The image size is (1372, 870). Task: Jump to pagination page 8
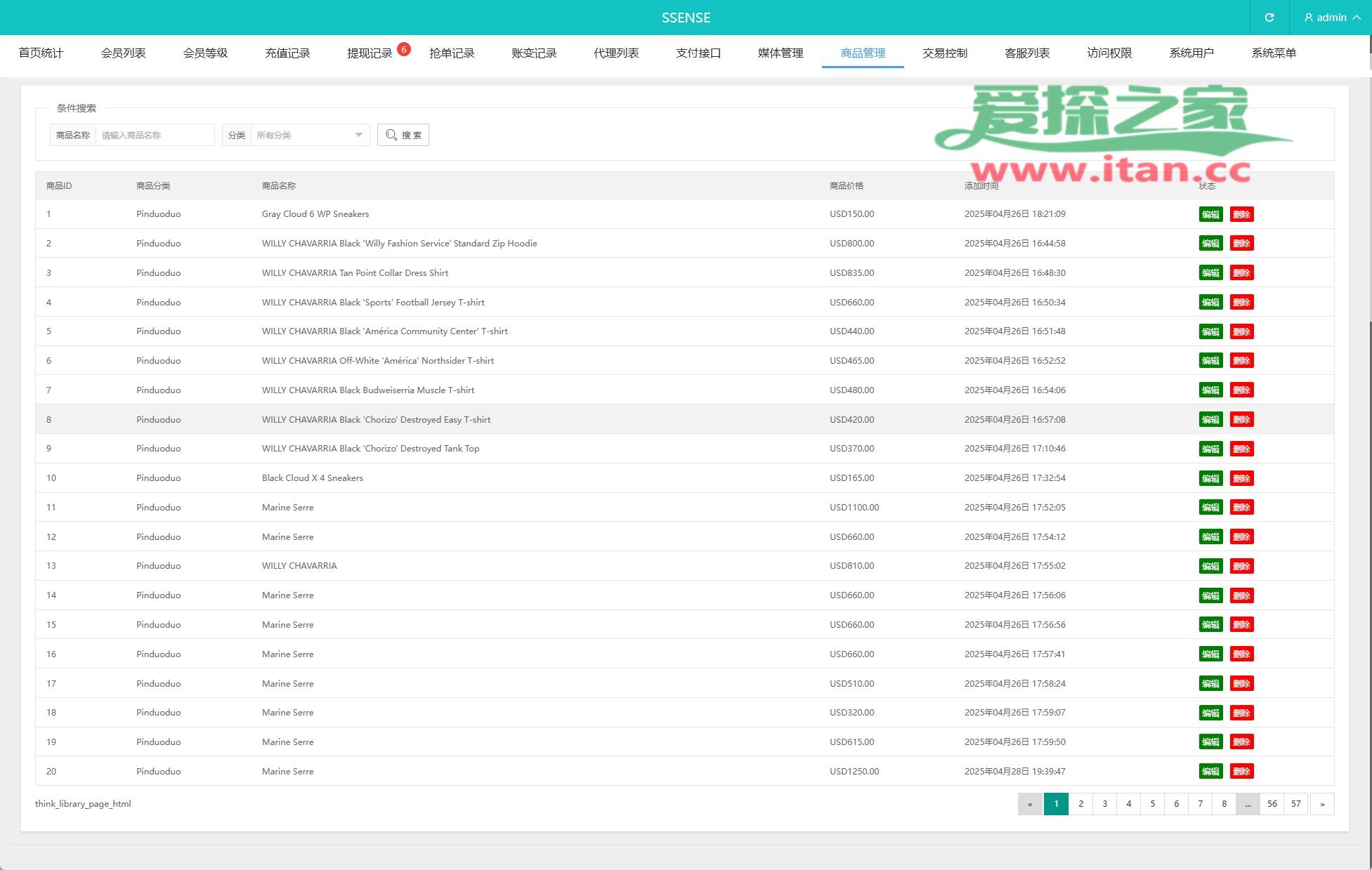click(x=1224, y=804)
